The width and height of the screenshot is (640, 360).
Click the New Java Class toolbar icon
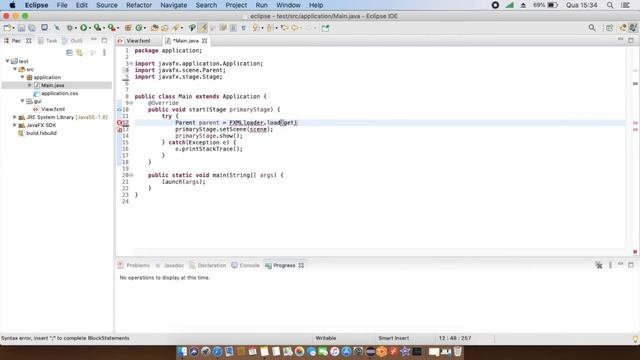tap(139, 28)
